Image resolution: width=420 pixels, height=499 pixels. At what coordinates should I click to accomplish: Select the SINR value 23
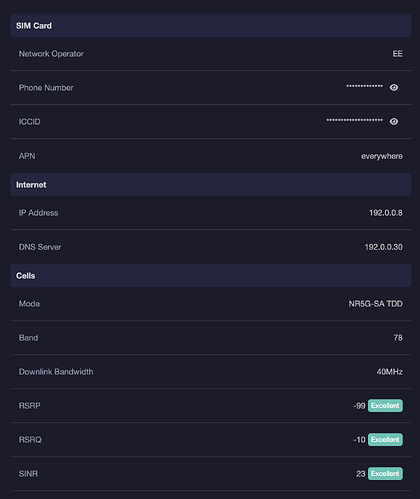pyautogui.click(x=361, y=474)
